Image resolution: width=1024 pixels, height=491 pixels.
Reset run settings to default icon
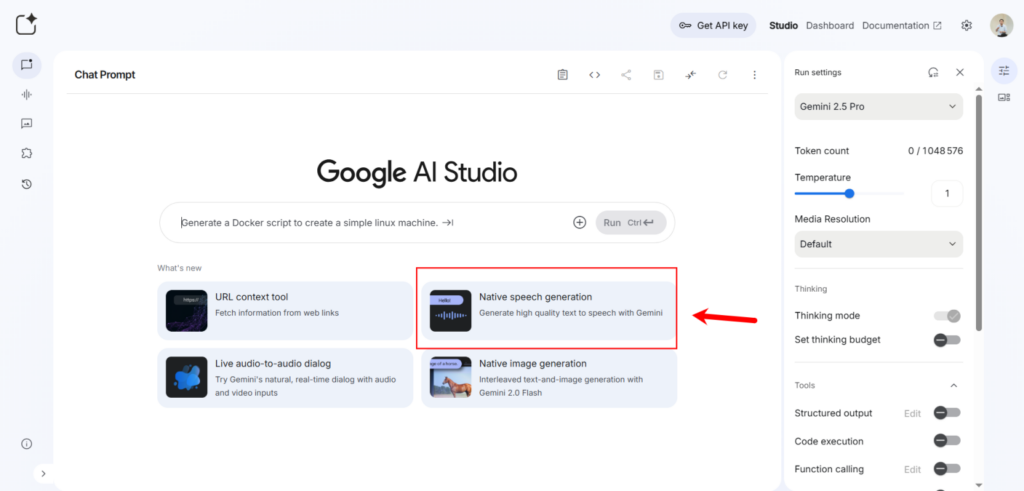(x=933, y=72)
